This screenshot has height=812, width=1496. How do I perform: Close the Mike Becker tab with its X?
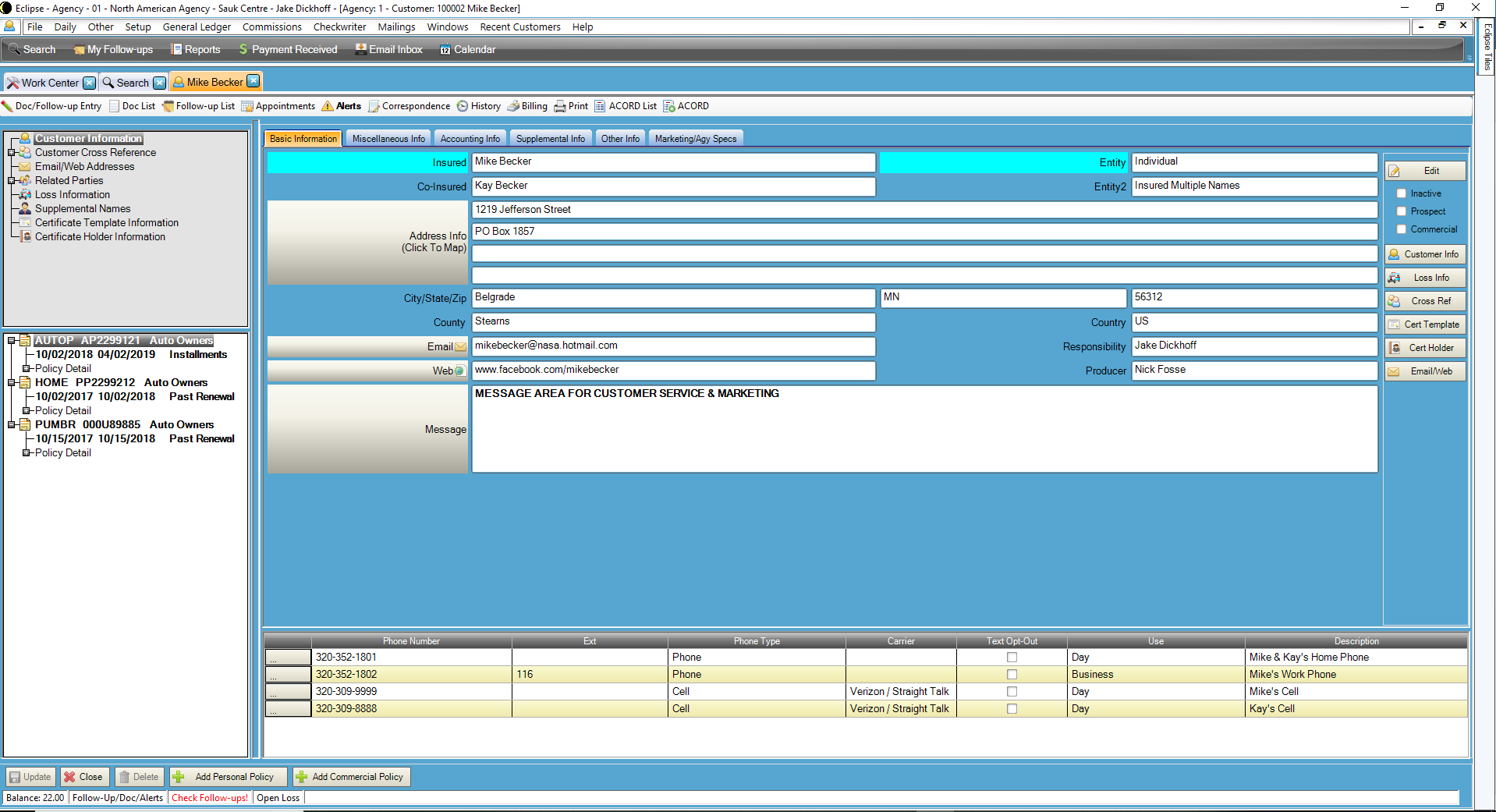point(253,82)
